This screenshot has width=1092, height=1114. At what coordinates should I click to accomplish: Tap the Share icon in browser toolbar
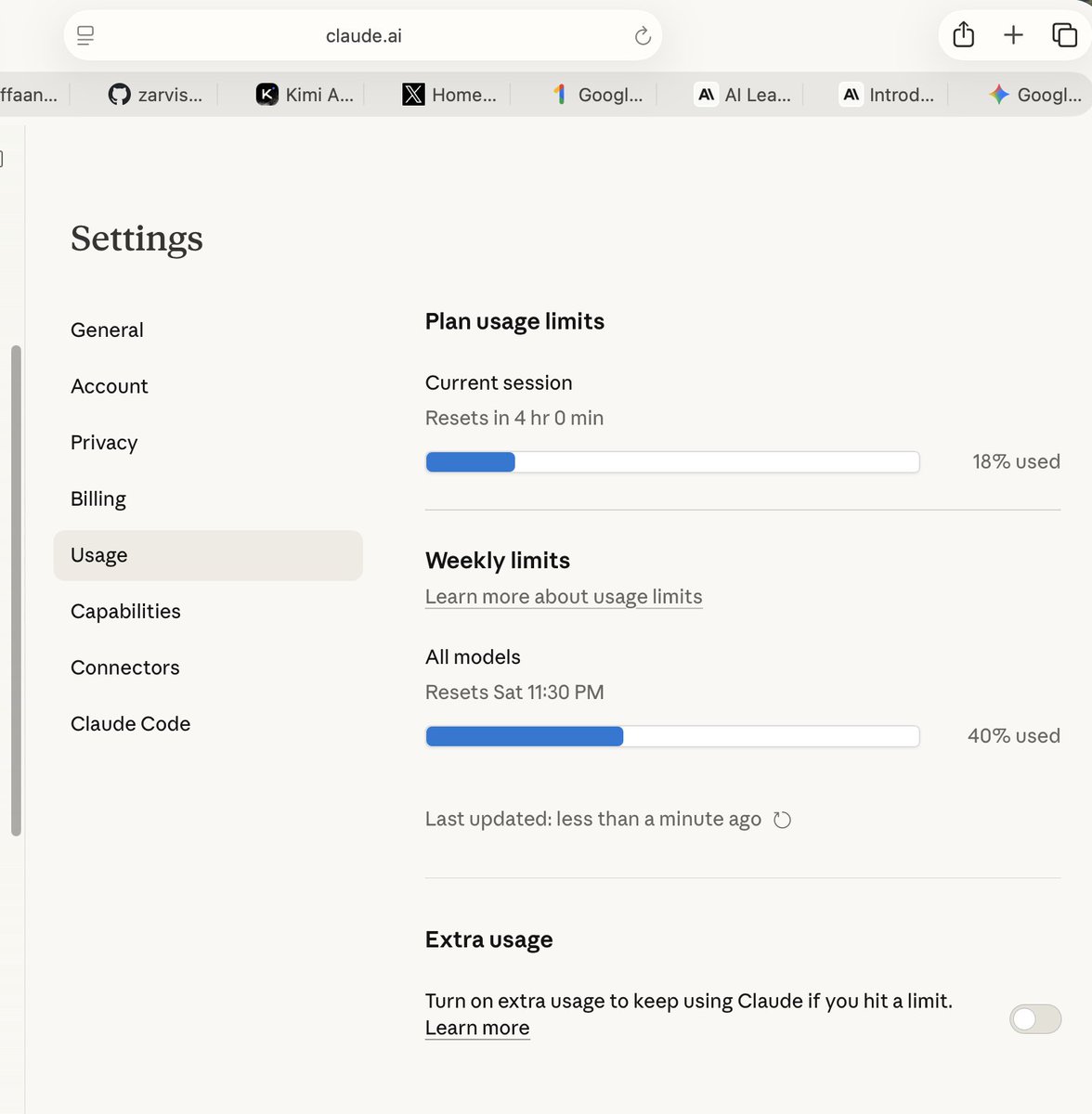pyautogui.click(x=964, y=35)
